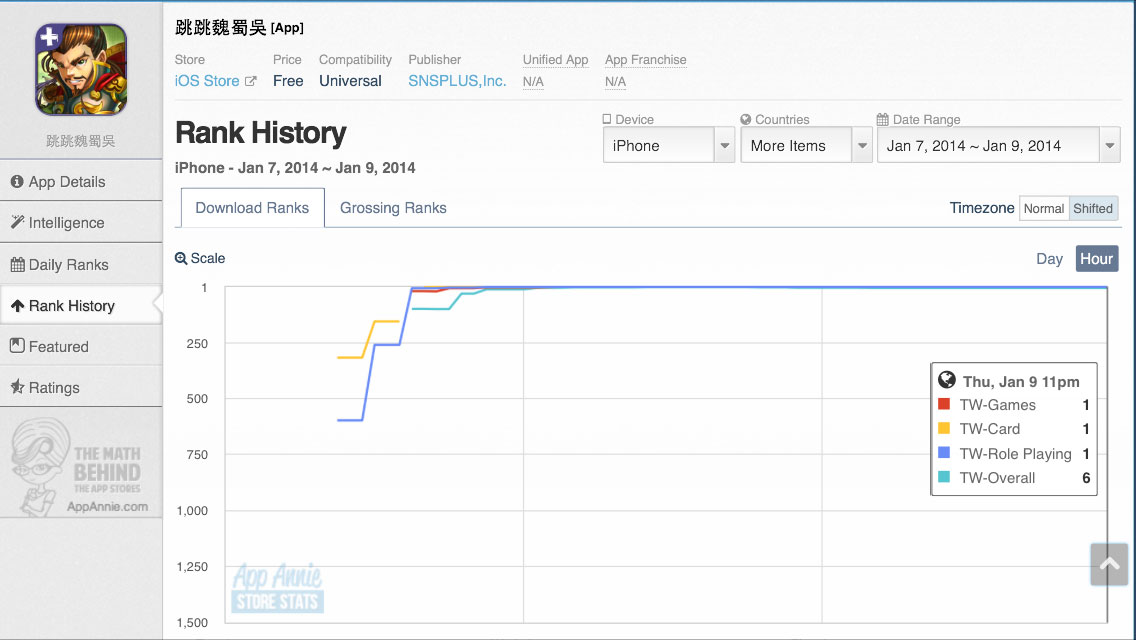Click the Free price value
The image size is (1136, 640).
pyautogui.click(x=288, y=81)
